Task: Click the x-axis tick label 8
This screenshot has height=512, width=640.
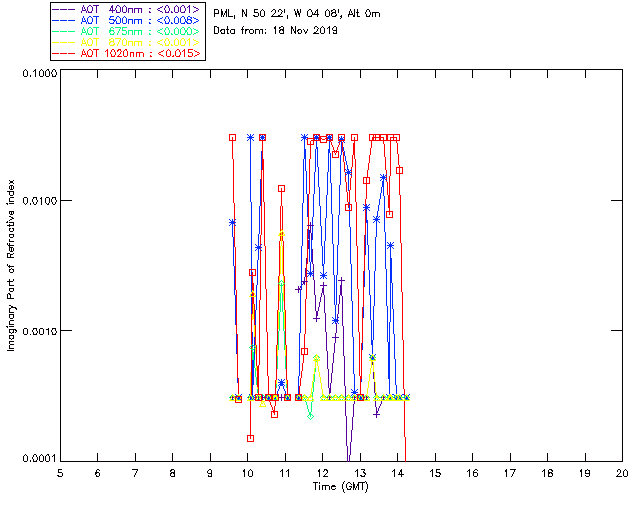Action: click(x=173, y=473)
